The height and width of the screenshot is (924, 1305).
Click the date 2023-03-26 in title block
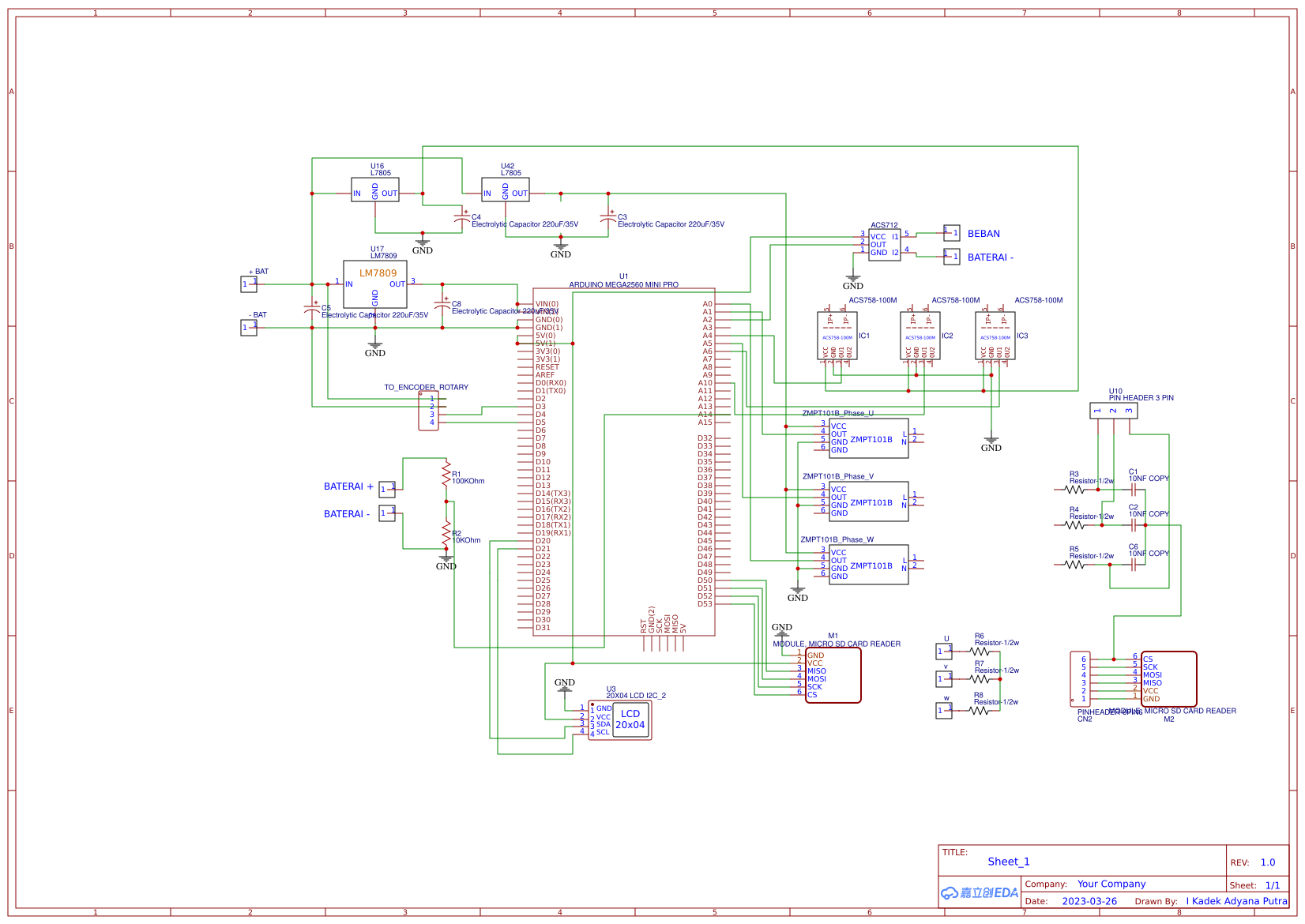[1090, 901]
